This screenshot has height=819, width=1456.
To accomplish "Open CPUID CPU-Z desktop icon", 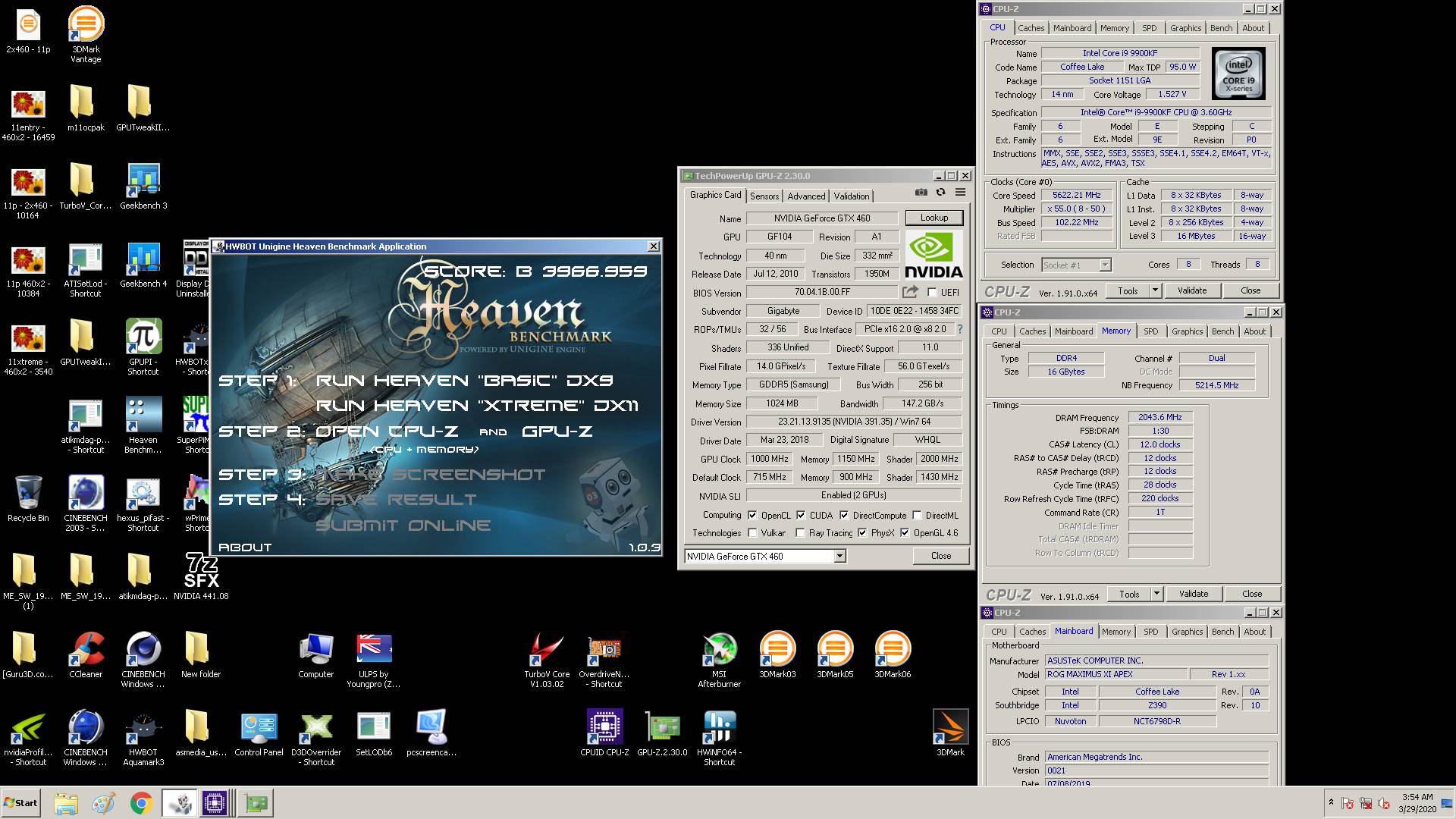I will click(x=604, y=733).
